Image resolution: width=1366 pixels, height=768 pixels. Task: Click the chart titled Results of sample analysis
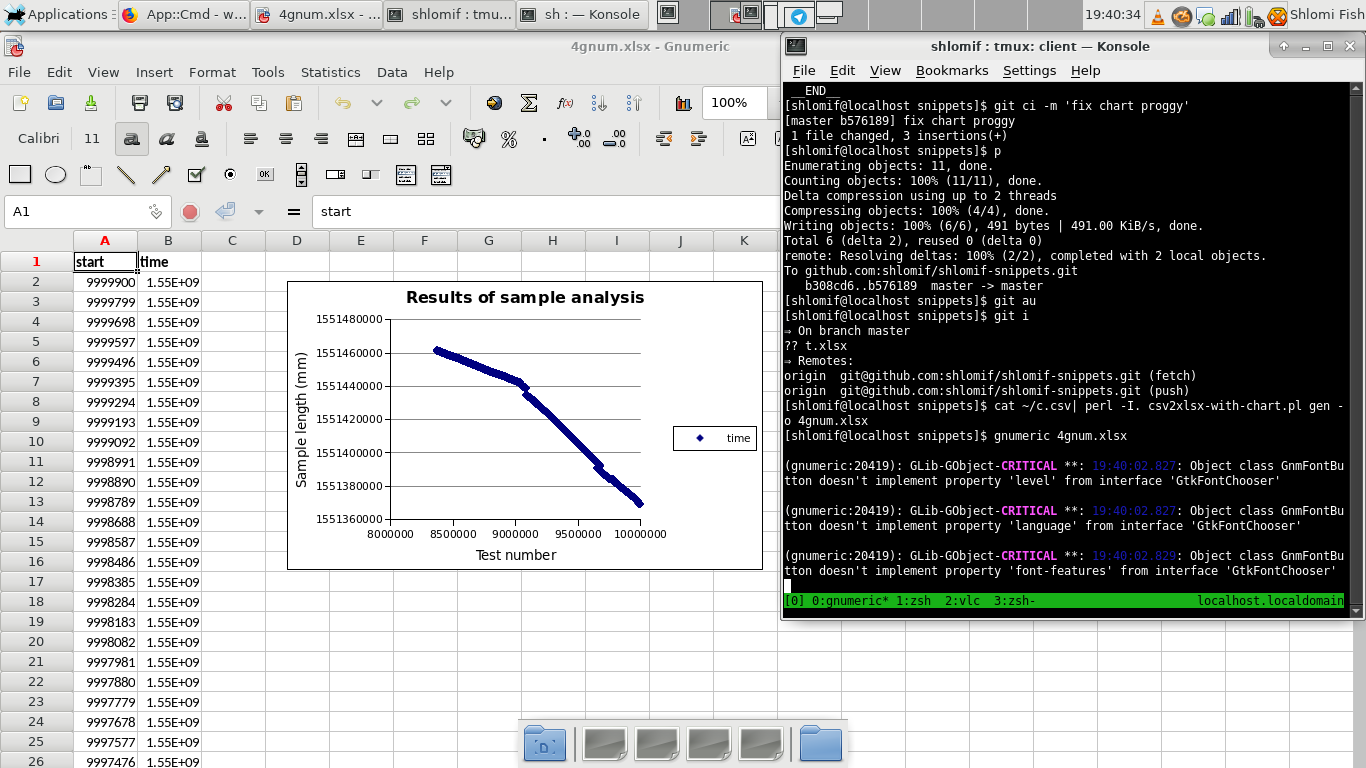point(525,426)
